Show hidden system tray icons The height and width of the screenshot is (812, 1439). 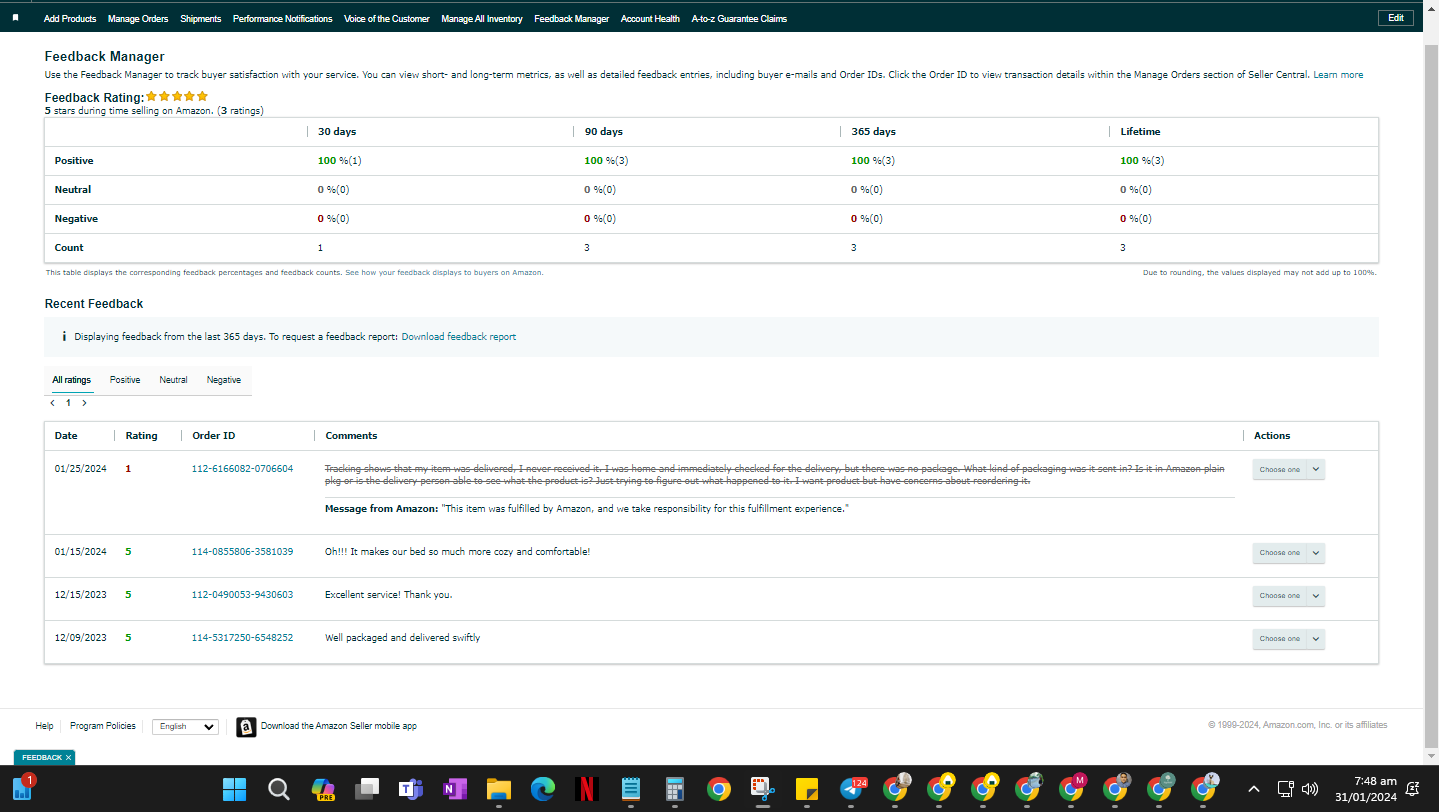[1255, 789]
